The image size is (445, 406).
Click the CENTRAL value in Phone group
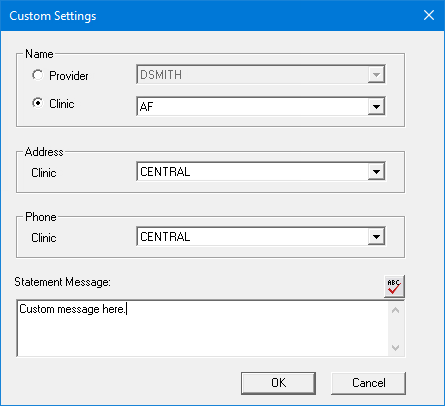[165, 237]
